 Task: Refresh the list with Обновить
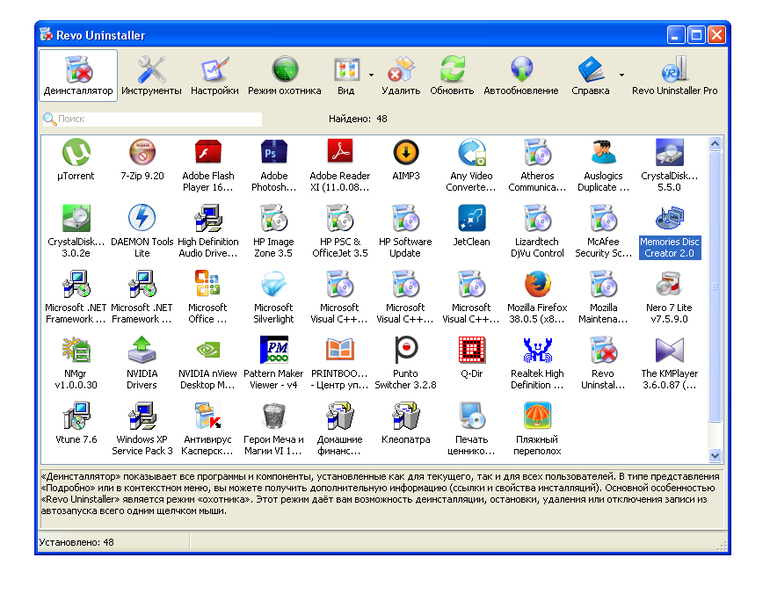[x=452, y=76]
